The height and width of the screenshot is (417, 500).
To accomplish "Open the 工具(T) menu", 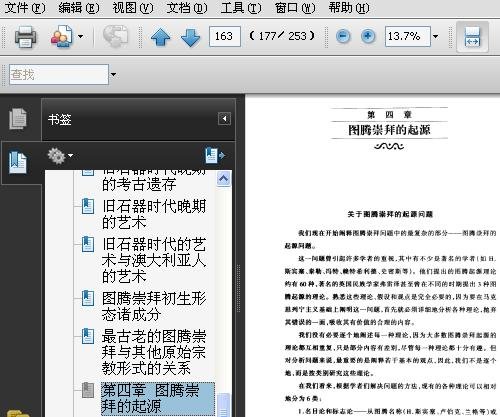I will [241, 8].
